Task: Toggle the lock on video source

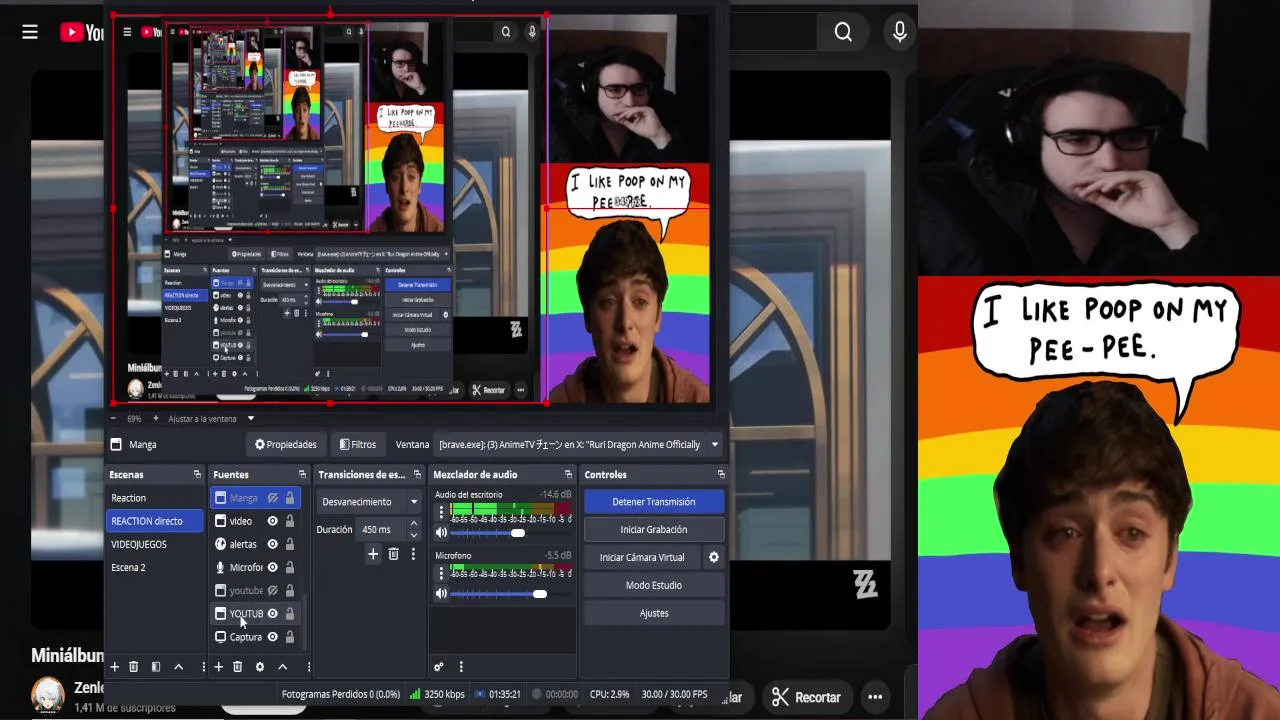Action: point(290,521)
